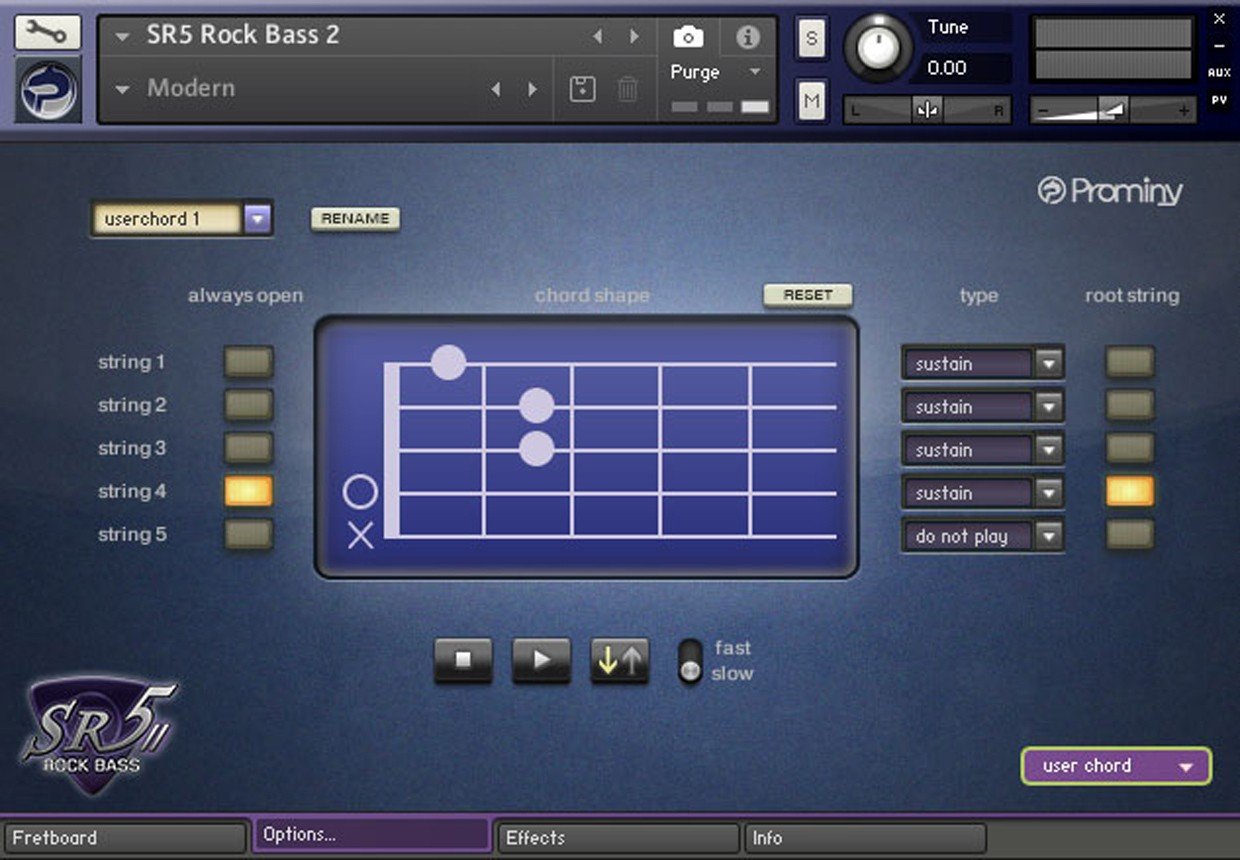Click the wrench edit icon
The image size is (1240, 860).
coord(47,33)
